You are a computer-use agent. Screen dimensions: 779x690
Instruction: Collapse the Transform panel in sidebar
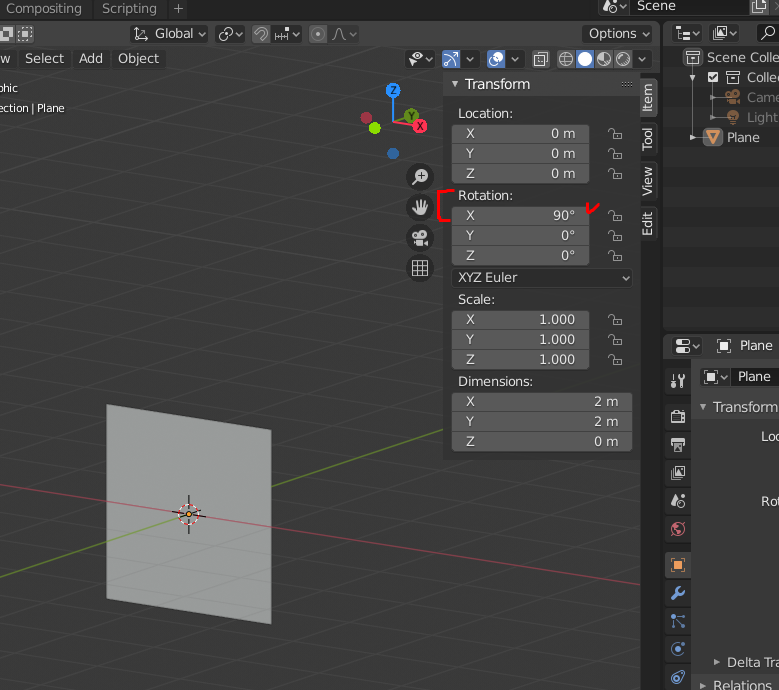455,84
